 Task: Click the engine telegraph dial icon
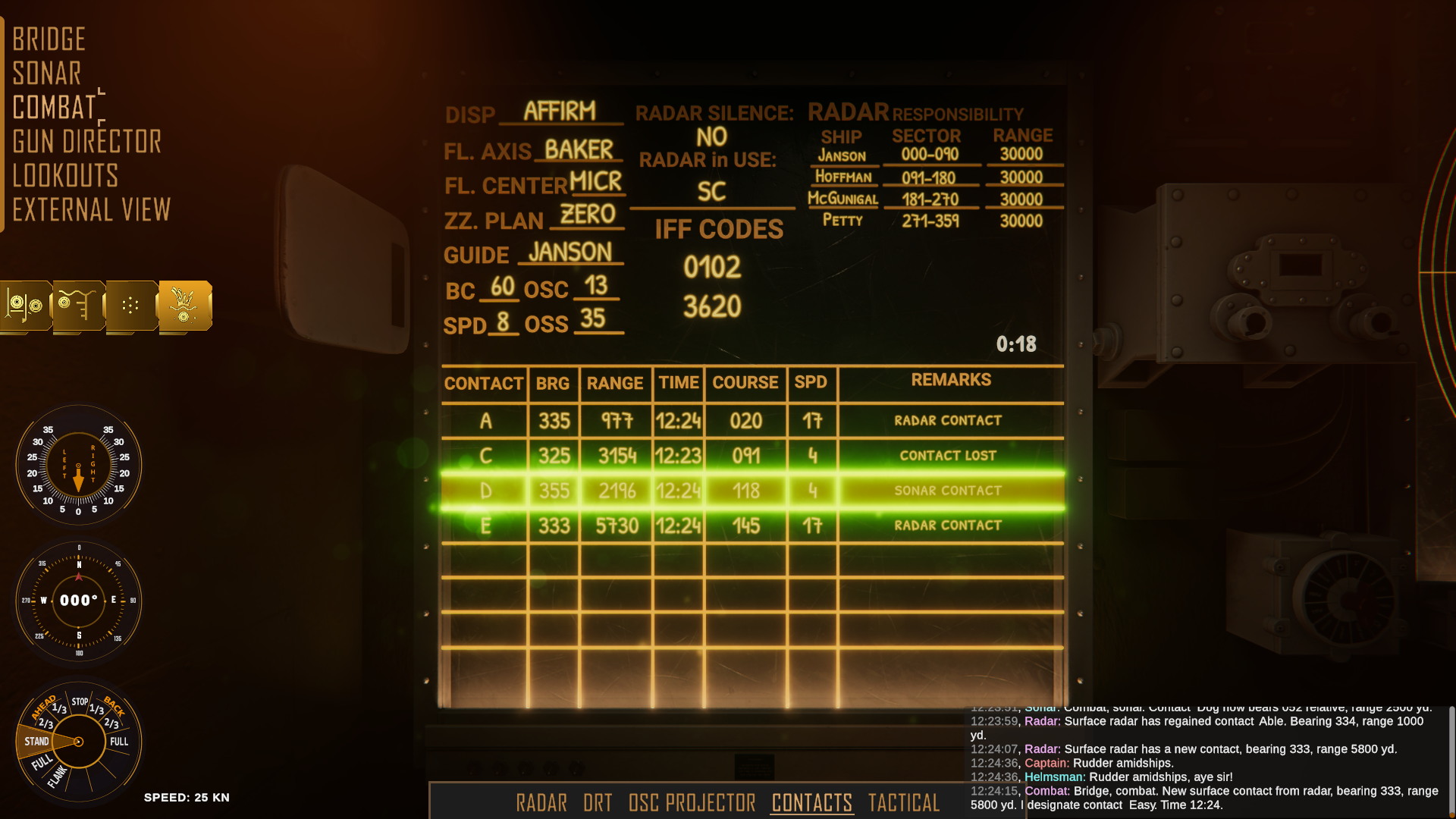[x=77, y=742]
